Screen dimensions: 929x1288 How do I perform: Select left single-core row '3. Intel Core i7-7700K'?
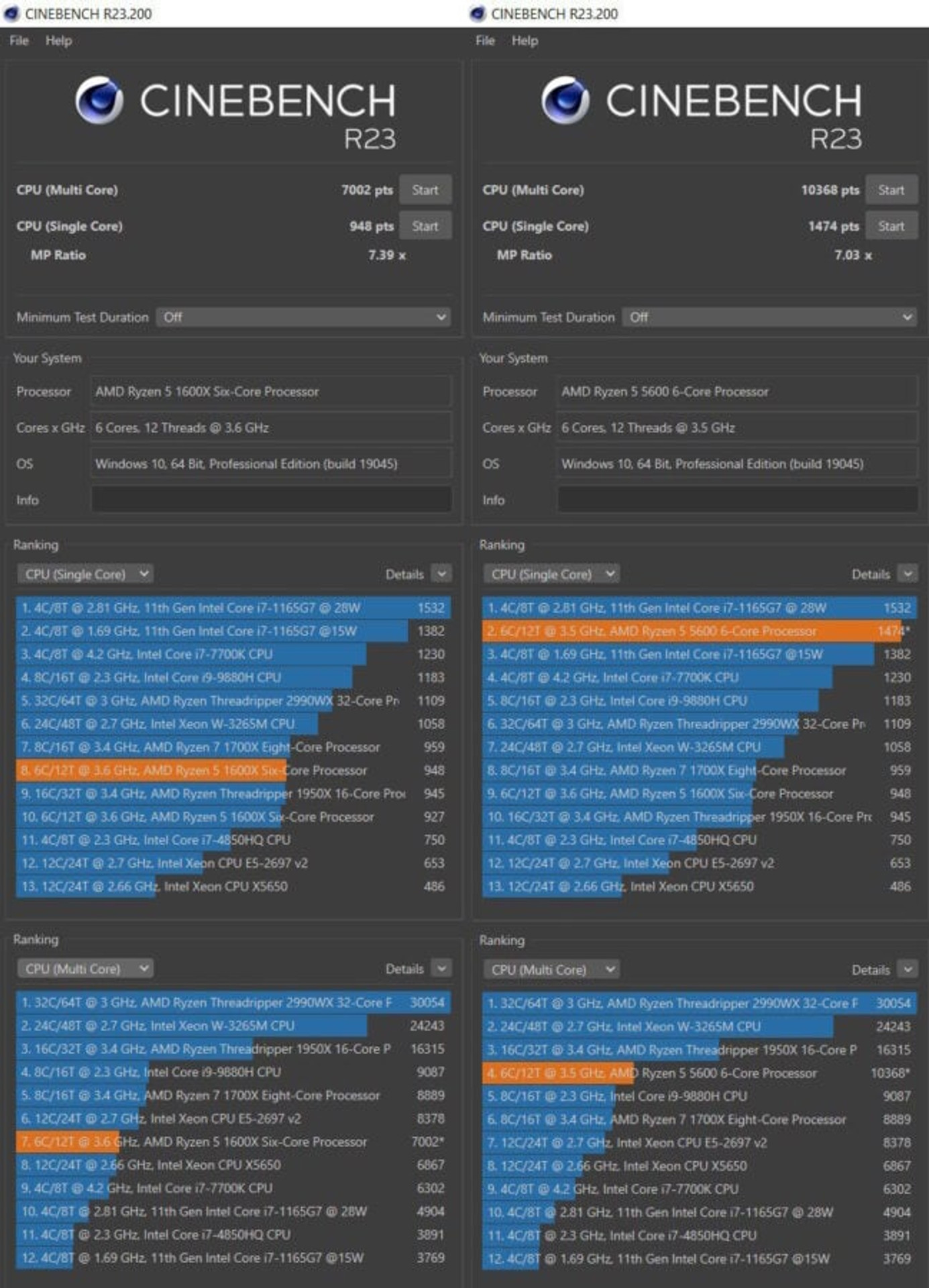(x=233, y=655)
